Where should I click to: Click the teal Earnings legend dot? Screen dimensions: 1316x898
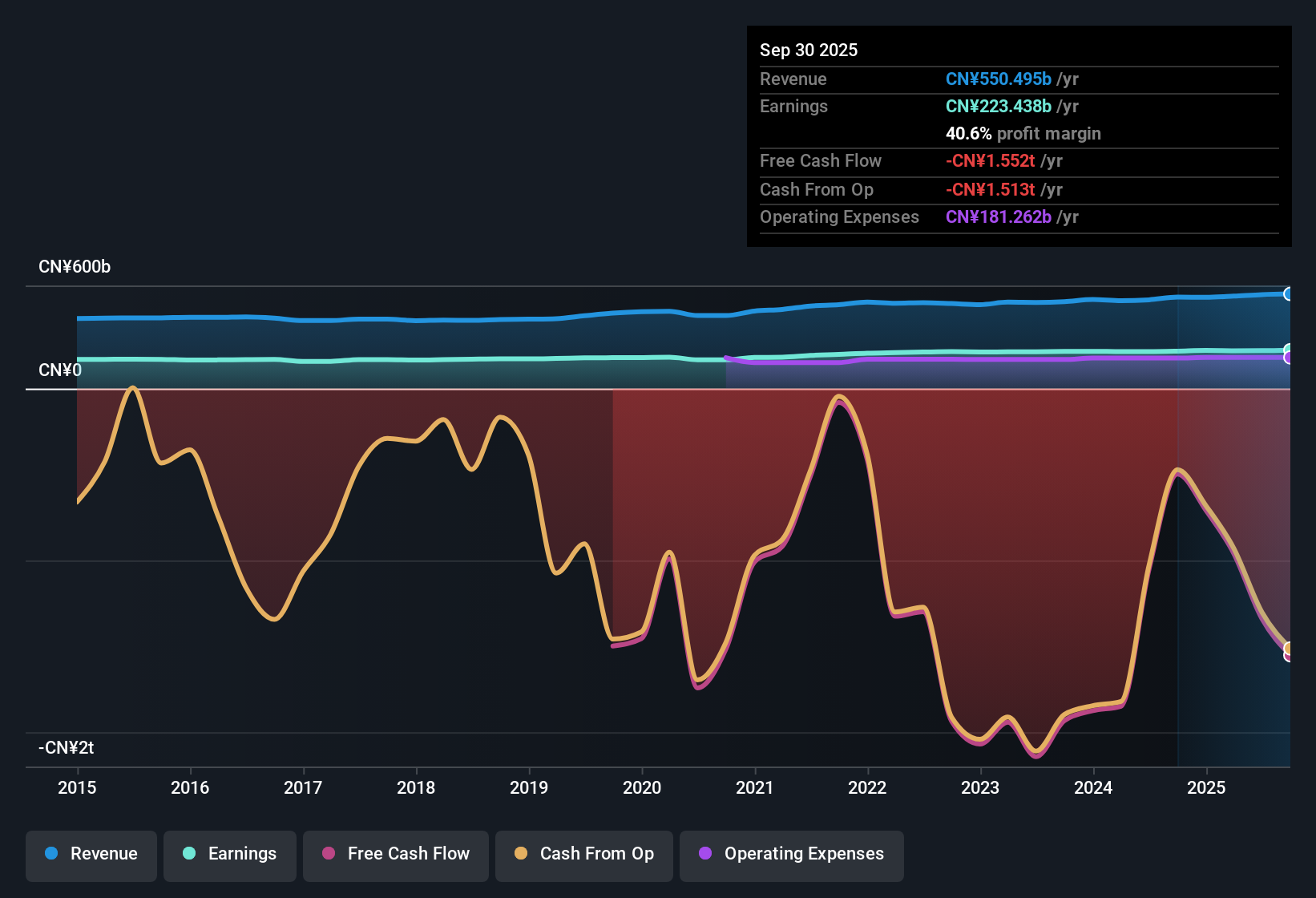[x=190, y=855]
